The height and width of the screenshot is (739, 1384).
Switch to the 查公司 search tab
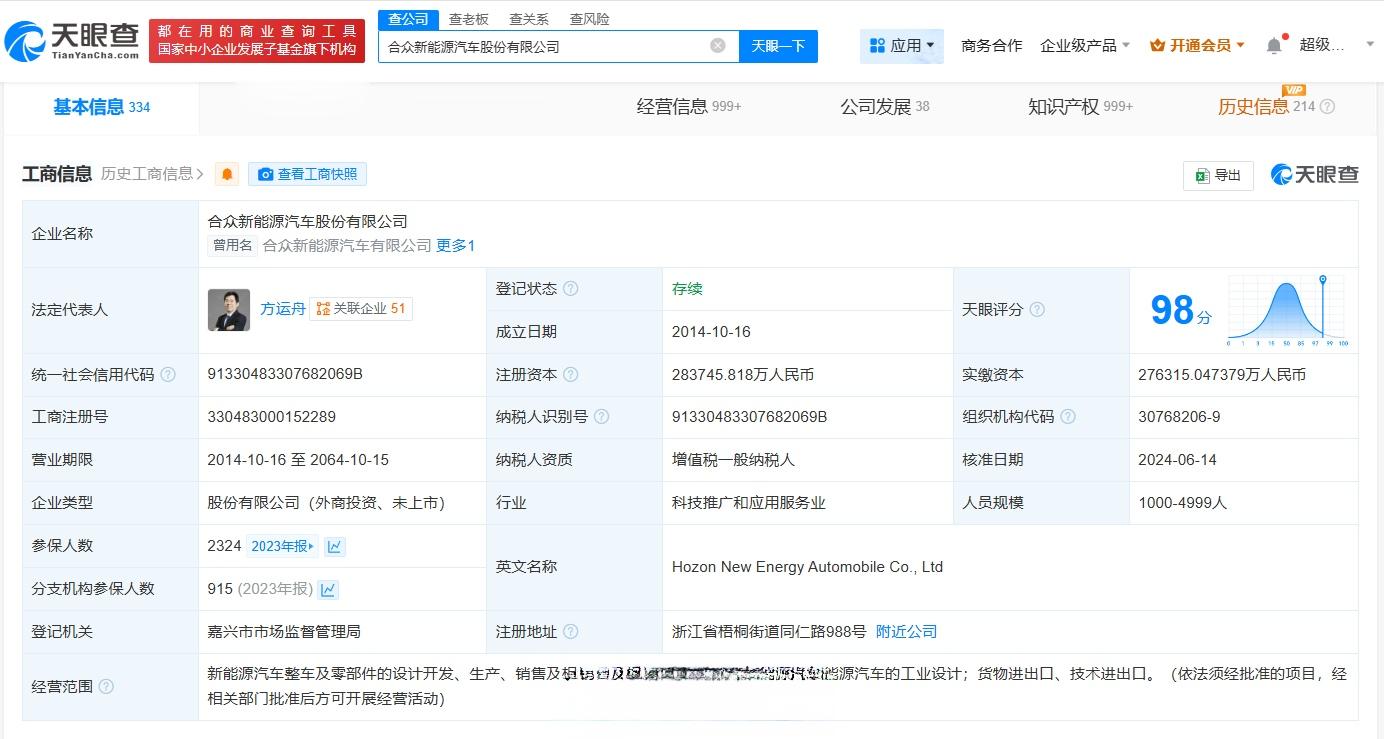pos(408,19)
